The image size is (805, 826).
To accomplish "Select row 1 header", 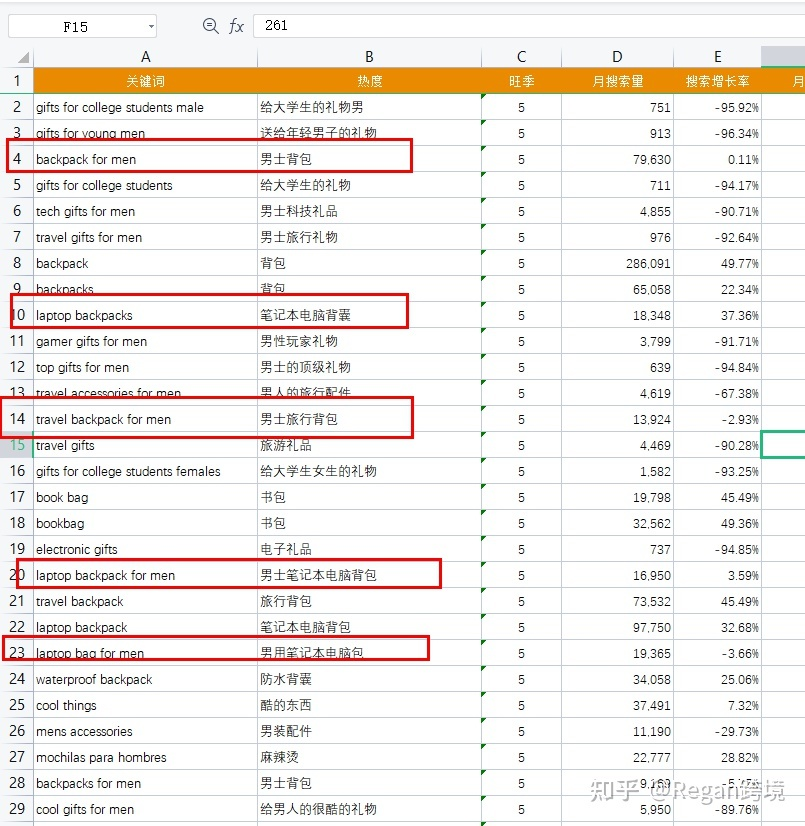I will [17, 81].
